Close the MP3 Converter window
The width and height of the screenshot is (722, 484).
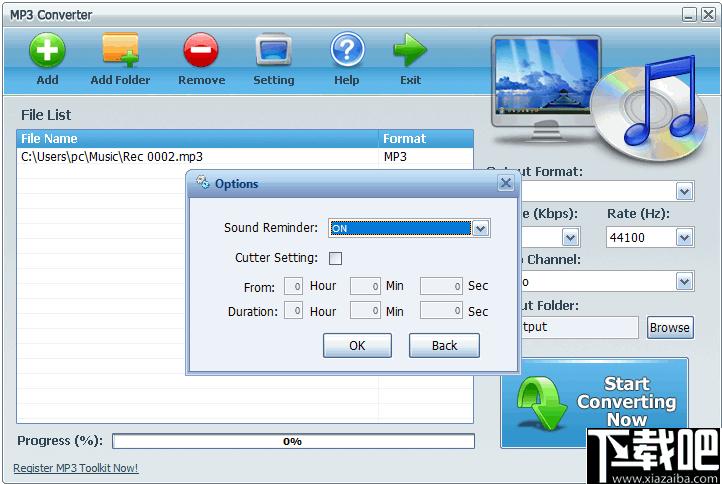point(708,15)
